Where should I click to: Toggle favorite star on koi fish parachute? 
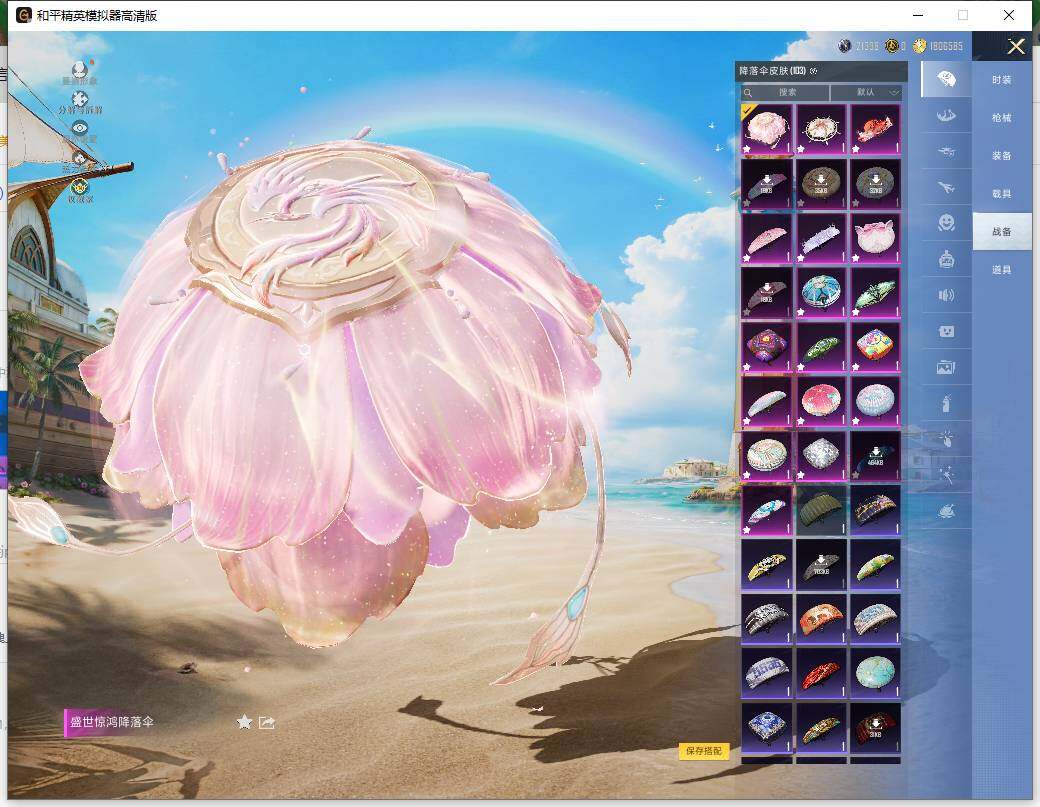click(856, 149)
